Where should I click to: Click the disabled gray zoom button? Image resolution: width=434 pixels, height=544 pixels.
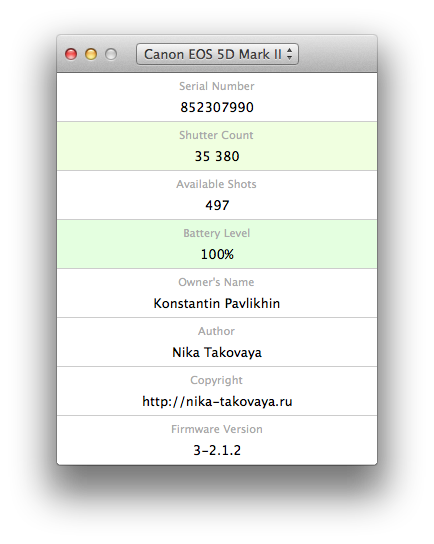(x=111, y=54)
